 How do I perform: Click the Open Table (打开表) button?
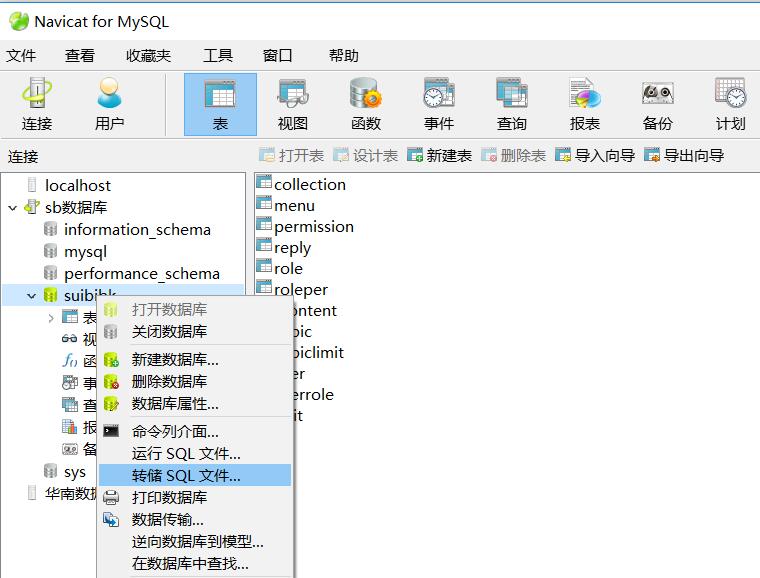click(x=291, y=156)
